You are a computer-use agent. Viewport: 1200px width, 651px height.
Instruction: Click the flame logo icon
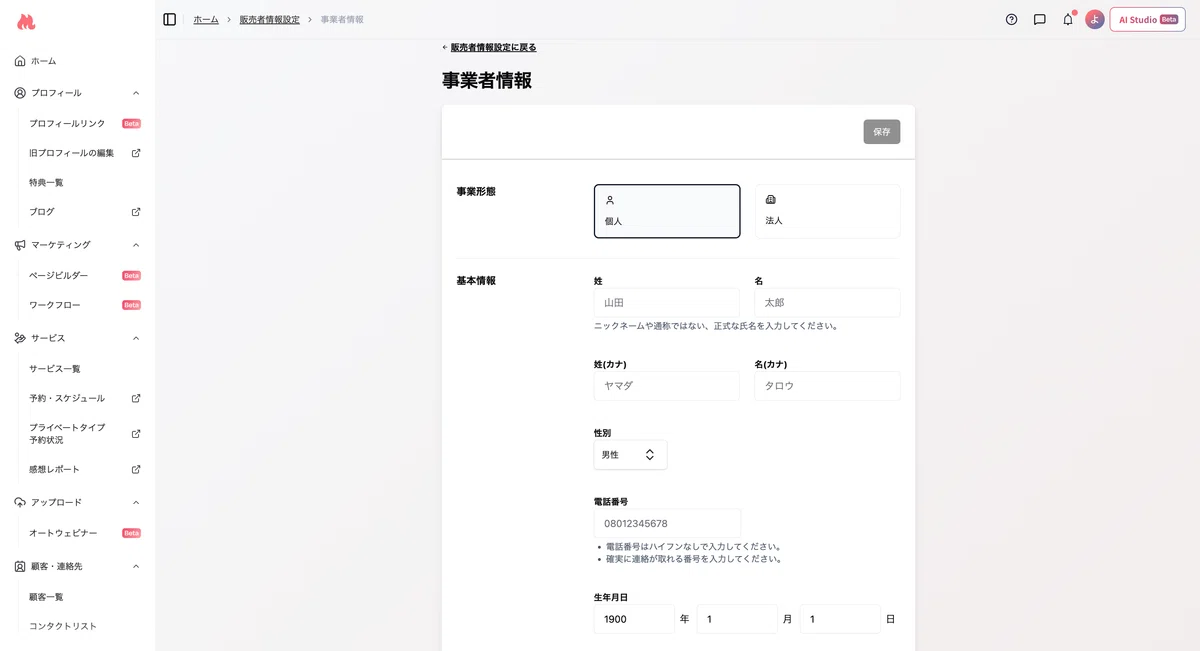click(26, 21)
